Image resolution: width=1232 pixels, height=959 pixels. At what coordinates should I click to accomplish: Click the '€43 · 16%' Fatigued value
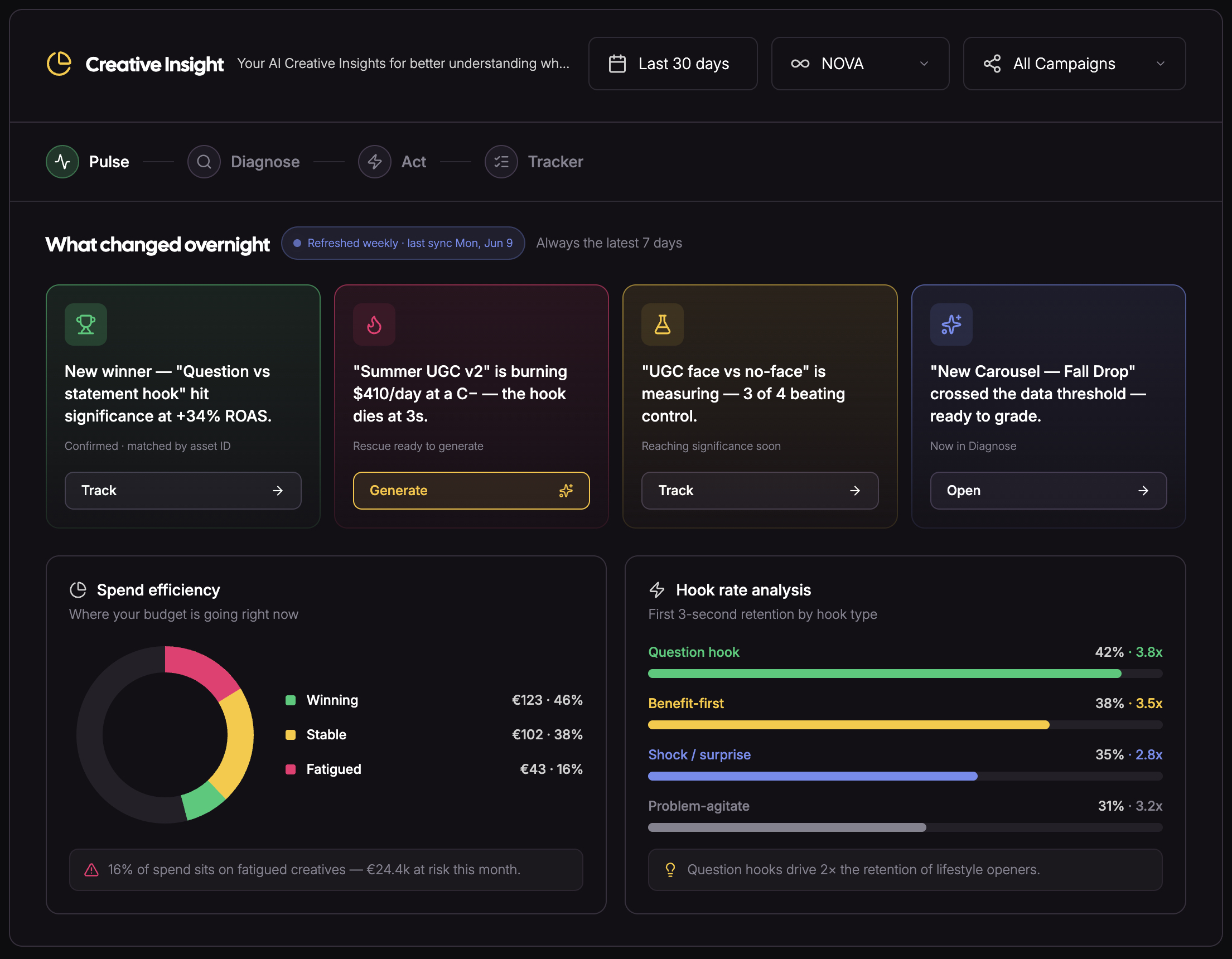550,769
